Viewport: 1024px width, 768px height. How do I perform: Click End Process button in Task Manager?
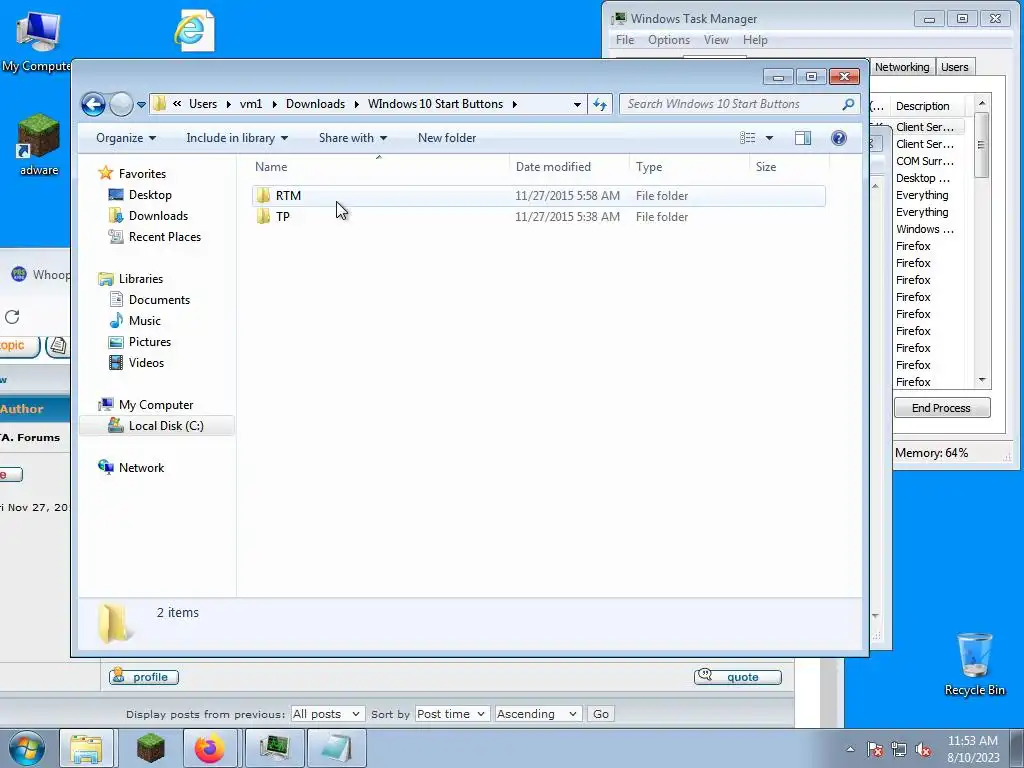click(942, 408)
